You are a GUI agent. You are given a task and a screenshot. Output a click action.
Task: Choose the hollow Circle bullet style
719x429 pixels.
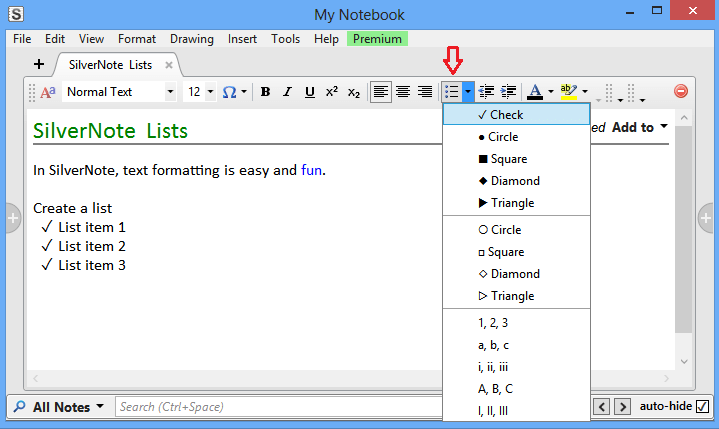point(516,230)
